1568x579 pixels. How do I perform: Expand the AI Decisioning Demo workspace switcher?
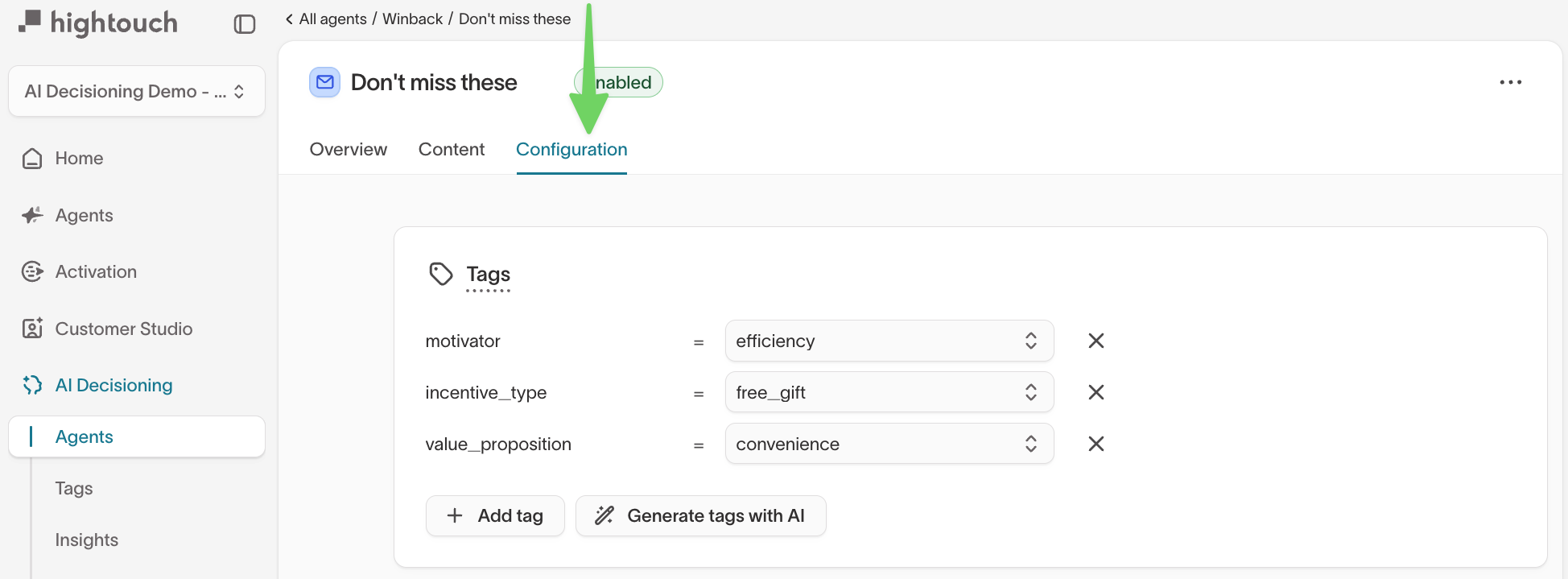136,91
